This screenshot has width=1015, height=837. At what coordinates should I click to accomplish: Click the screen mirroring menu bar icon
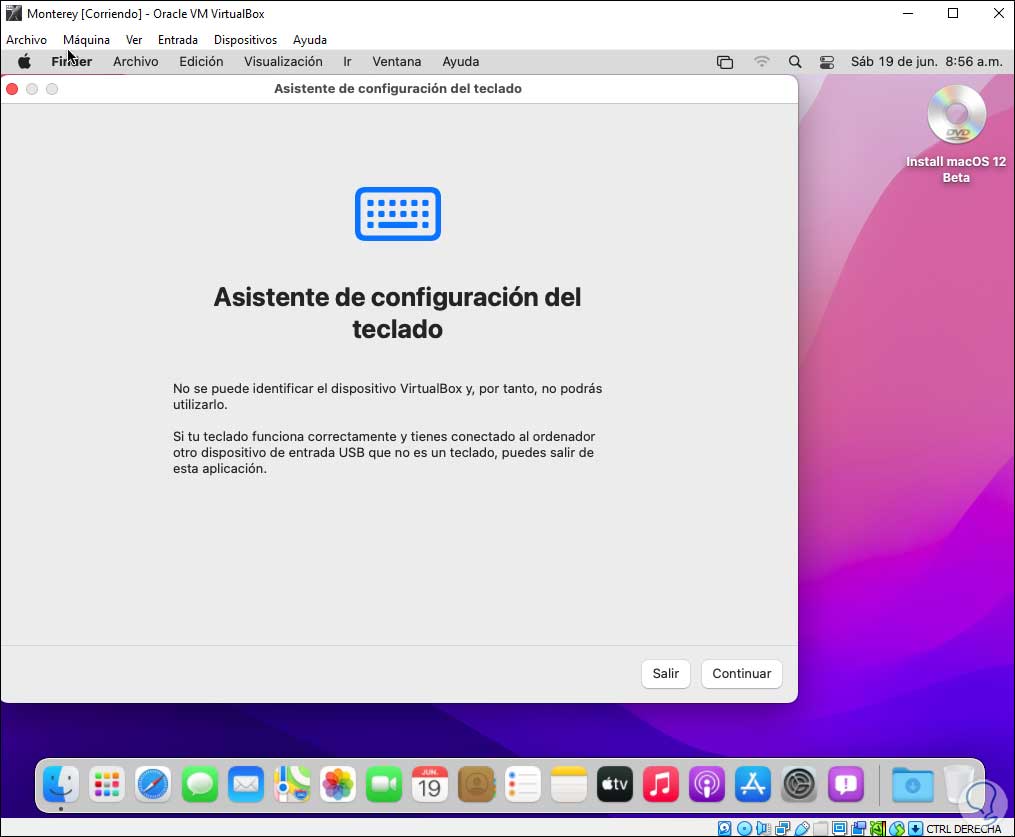point(725,62)
